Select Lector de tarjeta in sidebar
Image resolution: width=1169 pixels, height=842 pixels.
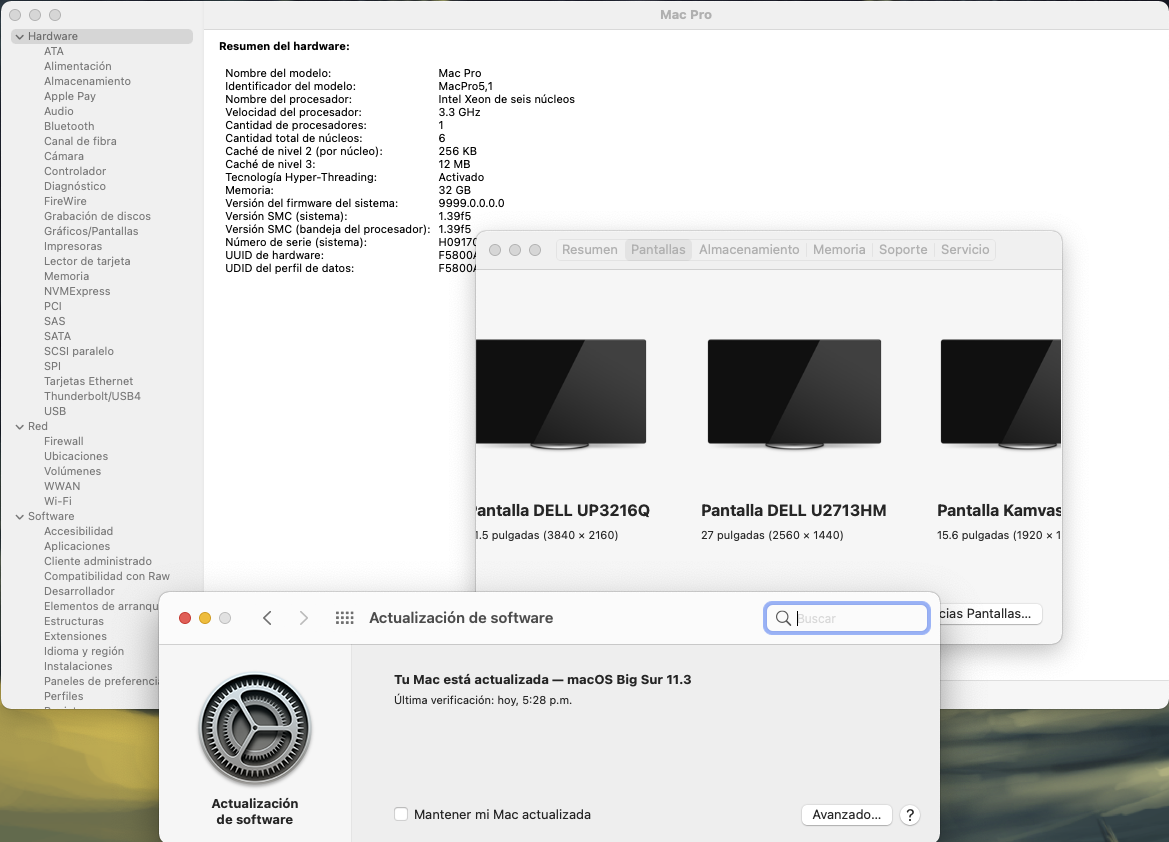(87, 261)
